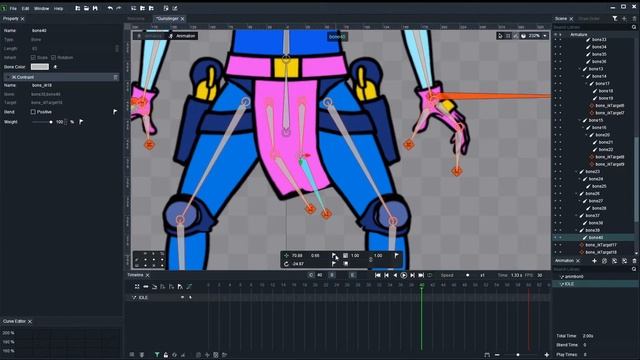Collapse the IK Constraint section
The width and height of the screenshot is (640, 360).
coord(9,77)
